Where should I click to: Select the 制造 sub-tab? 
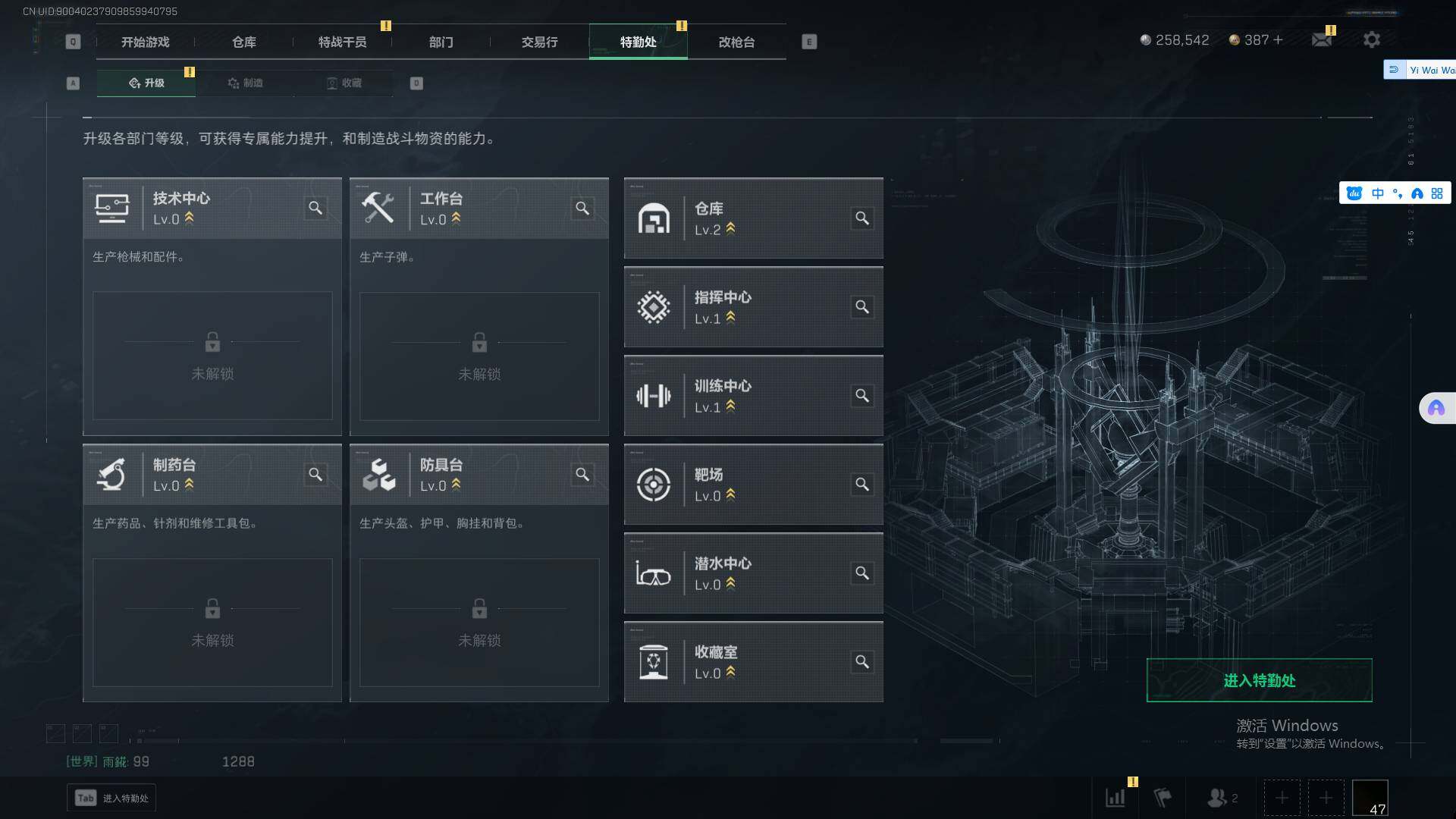pyautogui.click(x=245, y=83)
